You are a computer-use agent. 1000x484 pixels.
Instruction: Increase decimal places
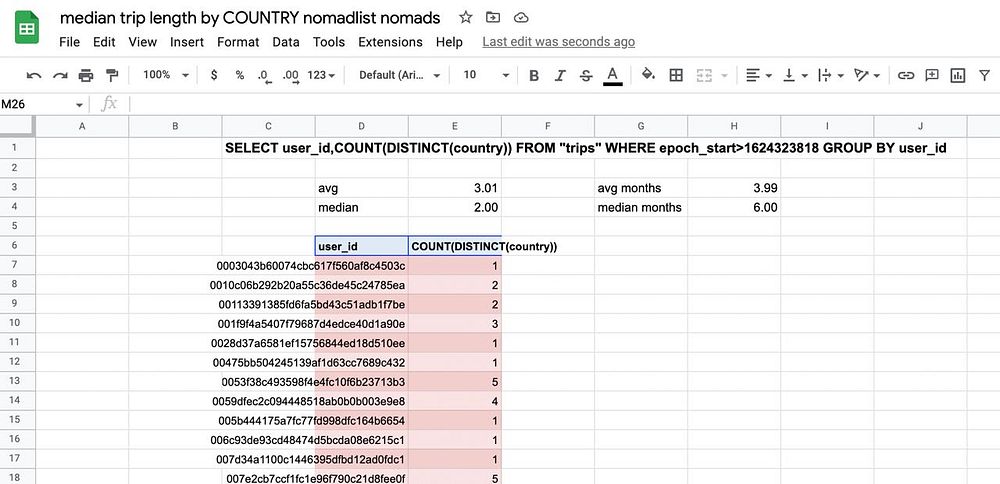pos(291,76)
